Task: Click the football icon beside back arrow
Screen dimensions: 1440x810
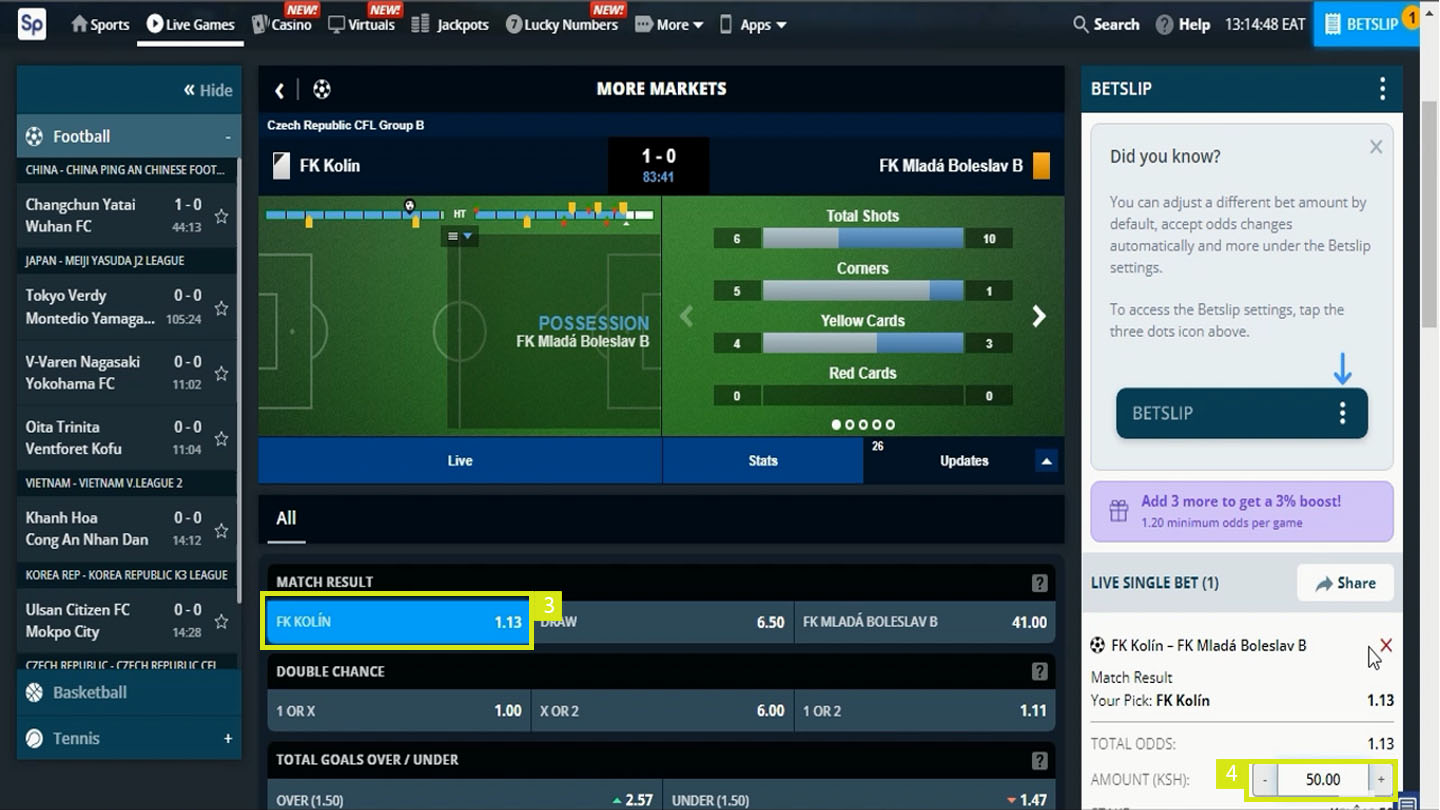Action: [321, 90]
